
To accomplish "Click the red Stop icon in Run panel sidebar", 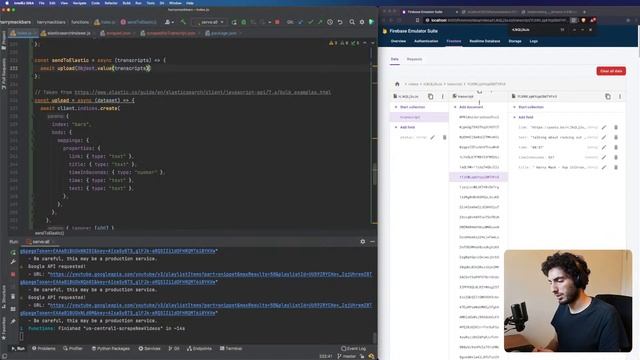I will (x=13, y=274).
